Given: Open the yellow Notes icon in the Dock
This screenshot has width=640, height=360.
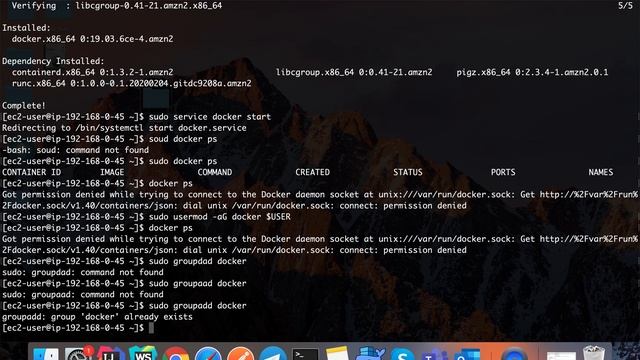Looking at the screenshot, I should (x=338, y=353).
